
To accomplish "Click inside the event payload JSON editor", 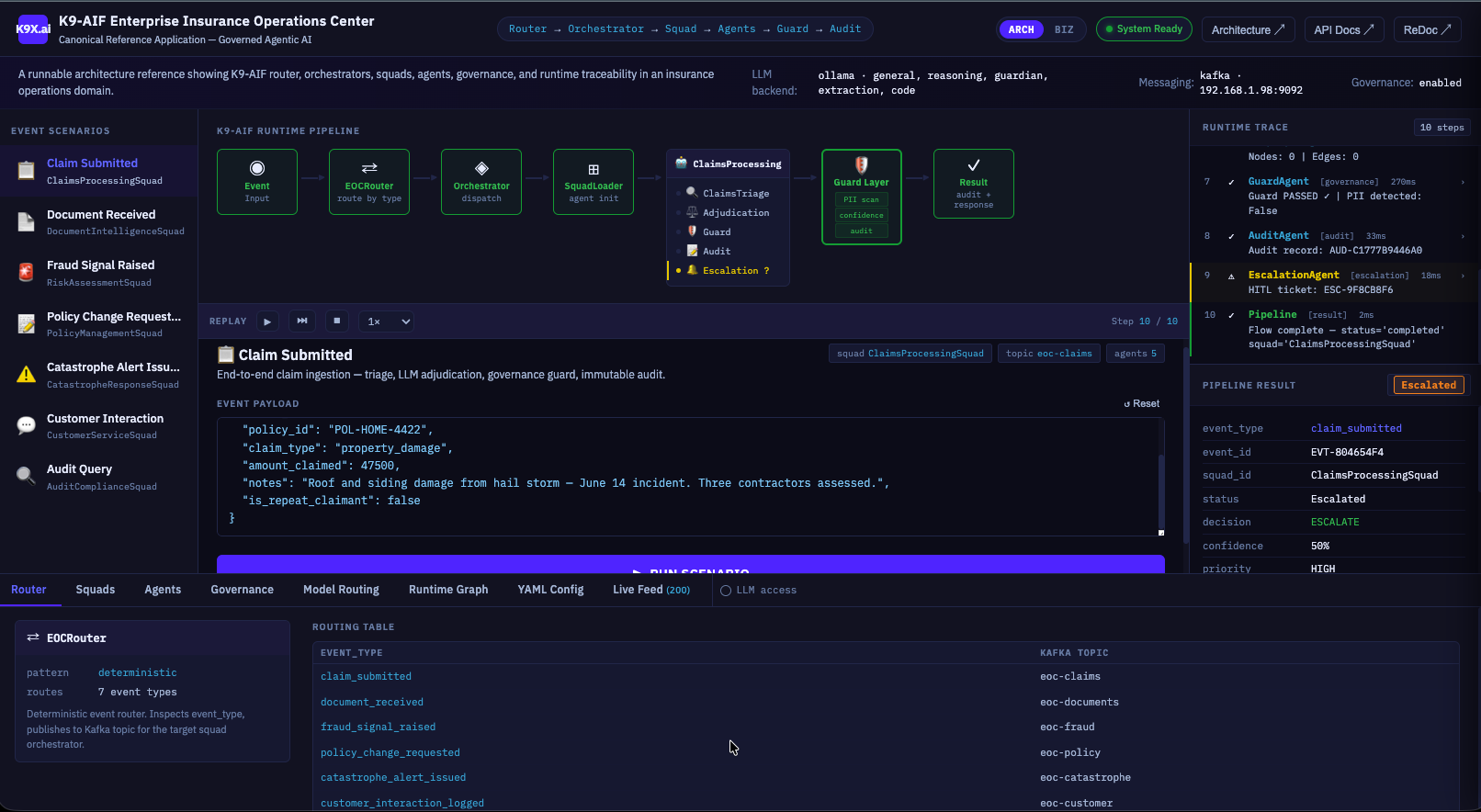I will click(x=687, y=477).
